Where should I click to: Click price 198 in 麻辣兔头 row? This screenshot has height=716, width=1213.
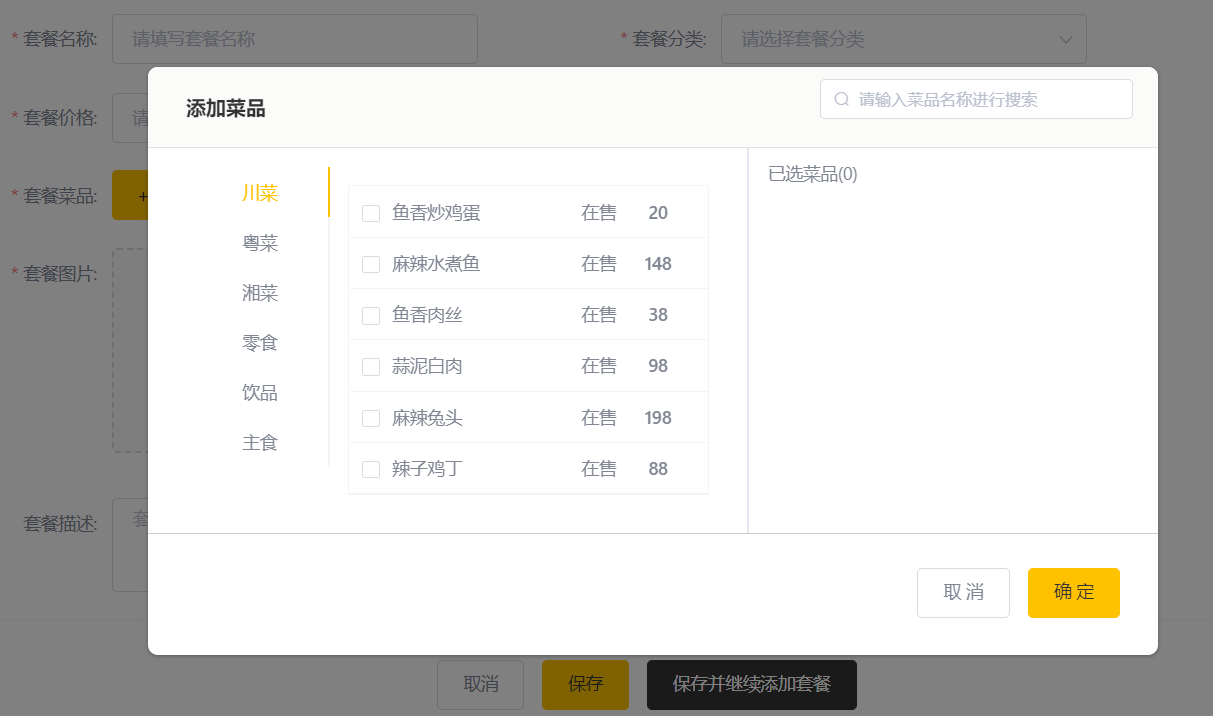click(x=658, y=418)
